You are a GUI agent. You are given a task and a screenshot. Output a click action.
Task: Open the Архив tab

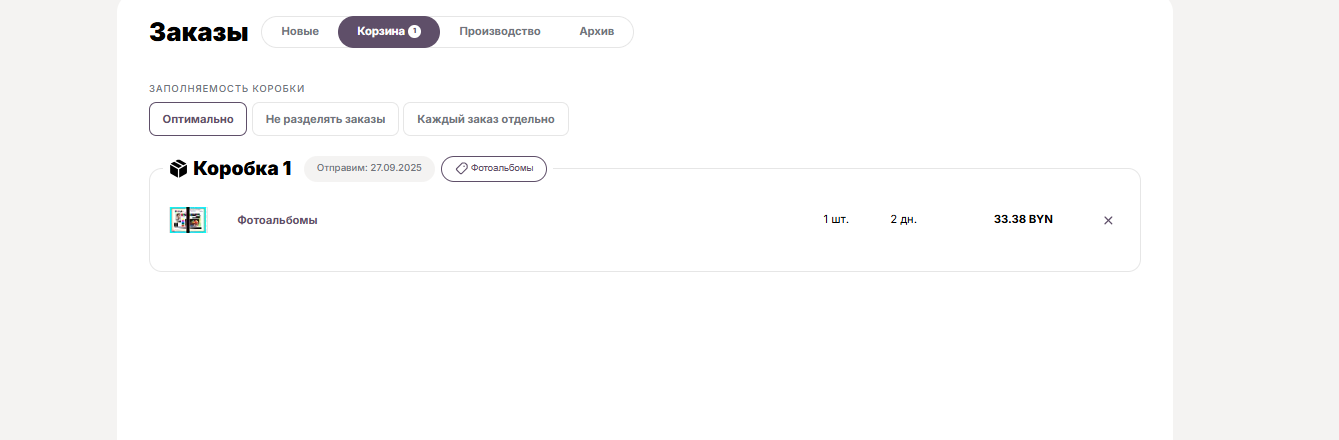point(596,31)
